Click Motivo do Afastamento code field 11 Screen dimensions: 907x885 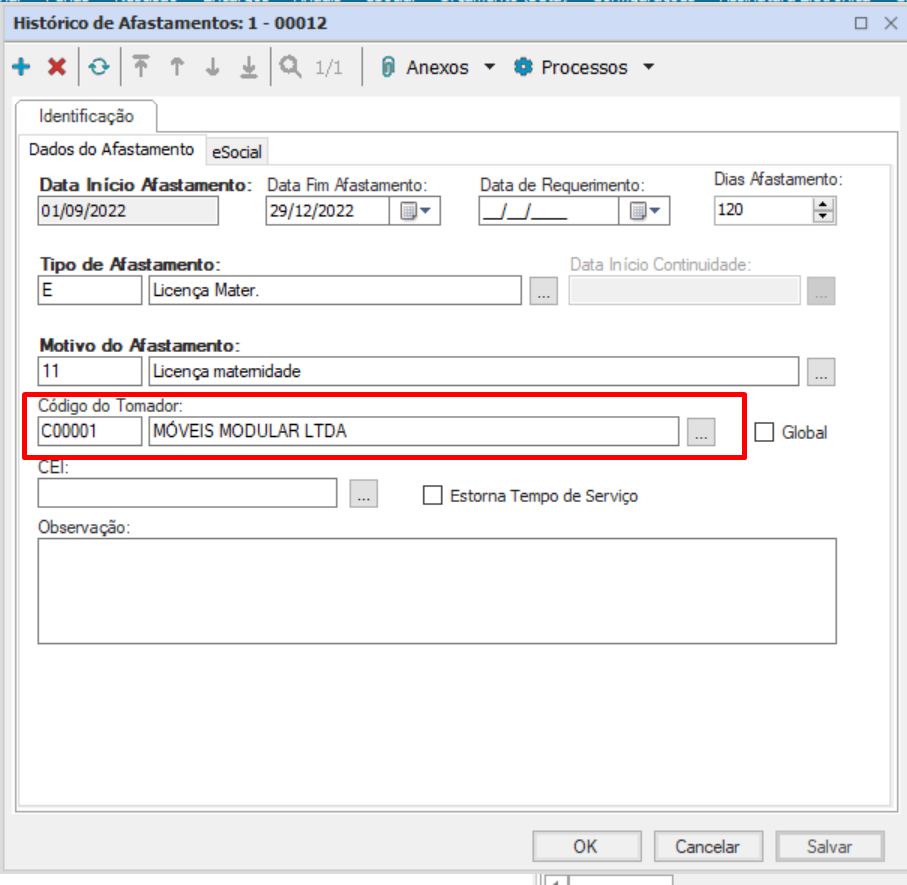pos(90,371)
